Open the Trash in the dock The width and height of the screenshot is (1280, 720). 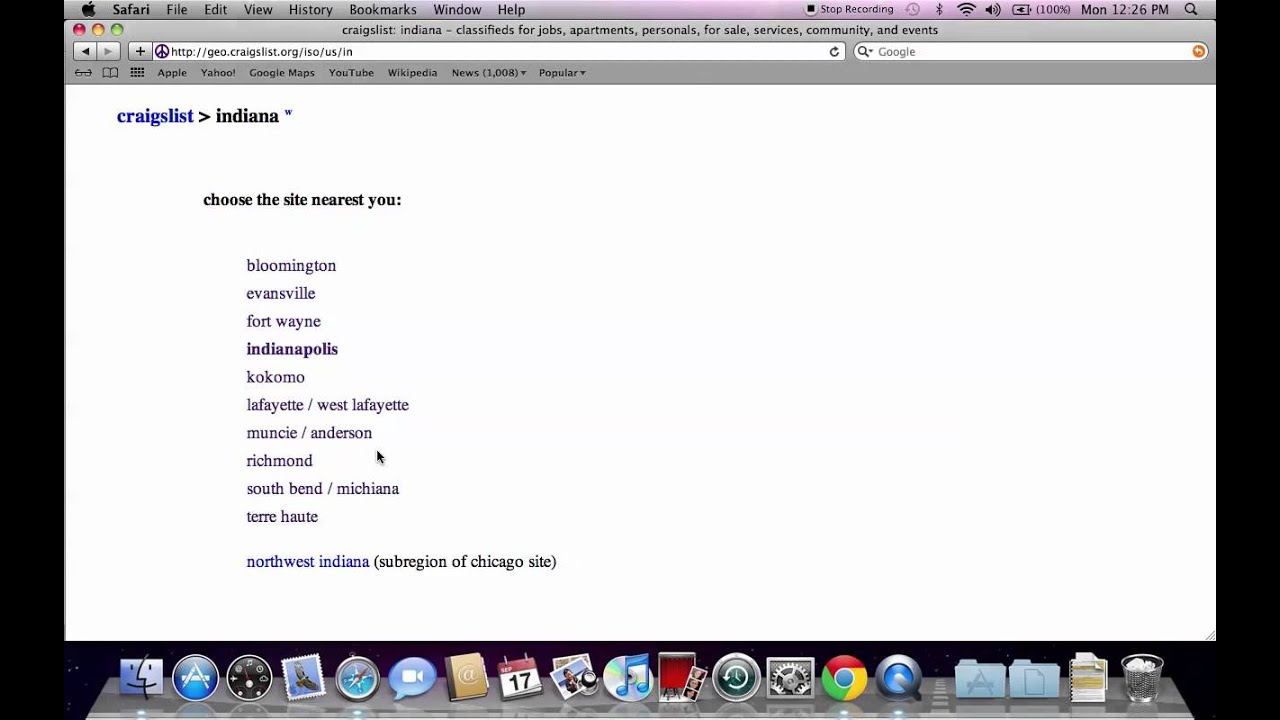tap(1141, 678)
